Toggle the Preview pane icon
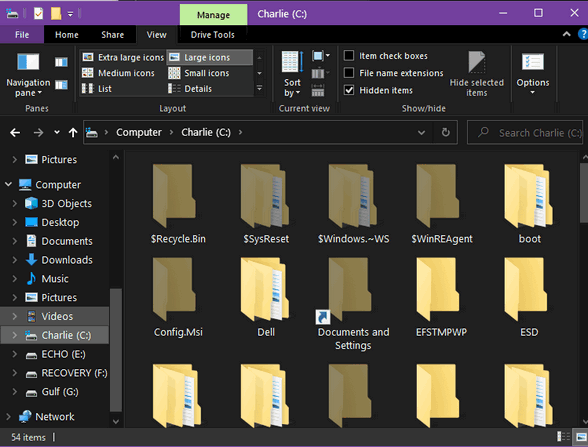The image size is (588, 447). tap(61, 62)
